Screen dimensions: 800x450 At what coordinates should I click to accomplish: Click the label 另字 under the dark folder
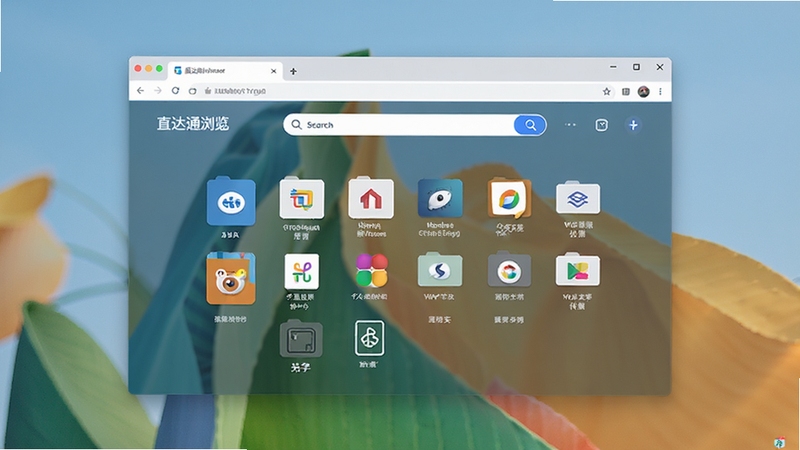[301, 367]
